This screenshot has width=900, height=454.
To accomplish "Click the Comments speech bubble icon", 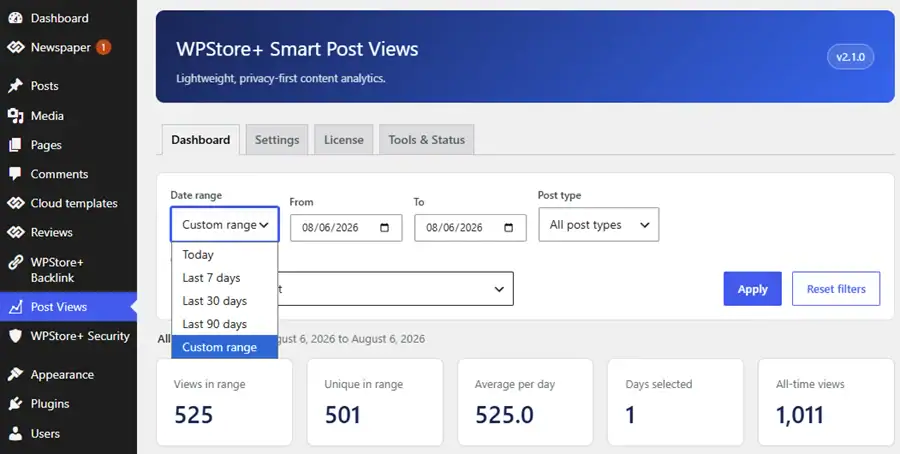I will pos(15,174).
